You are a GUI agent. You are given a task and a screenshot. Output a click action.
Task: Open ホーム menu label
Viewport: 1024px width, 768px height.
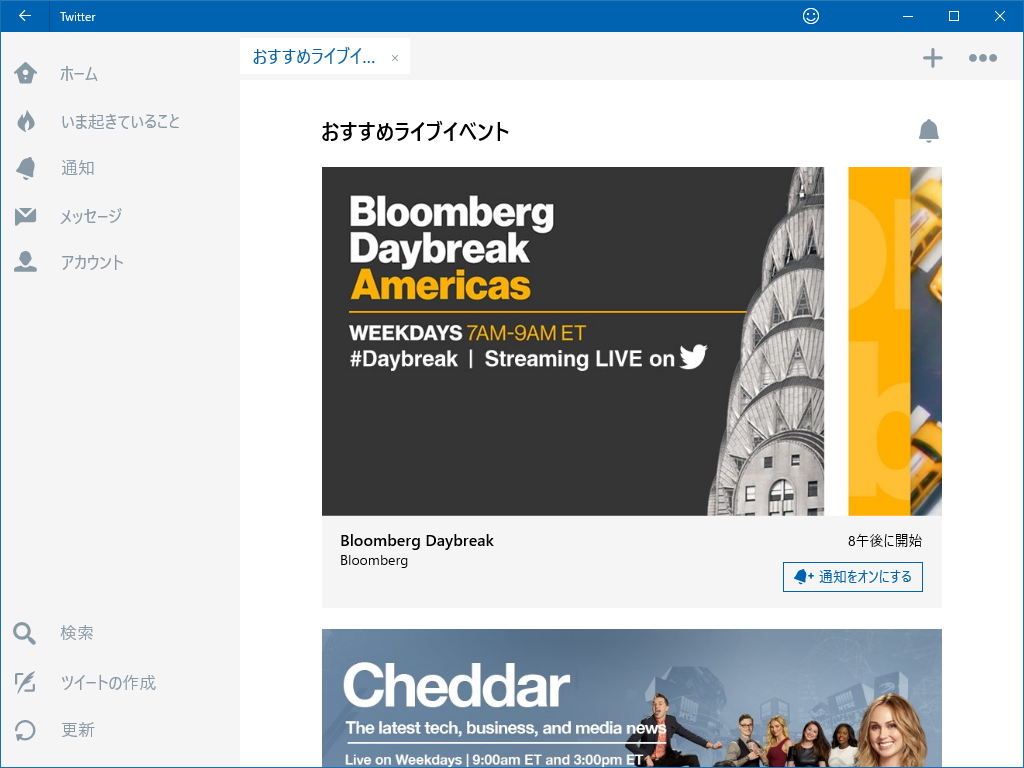[x=79, y=74]
